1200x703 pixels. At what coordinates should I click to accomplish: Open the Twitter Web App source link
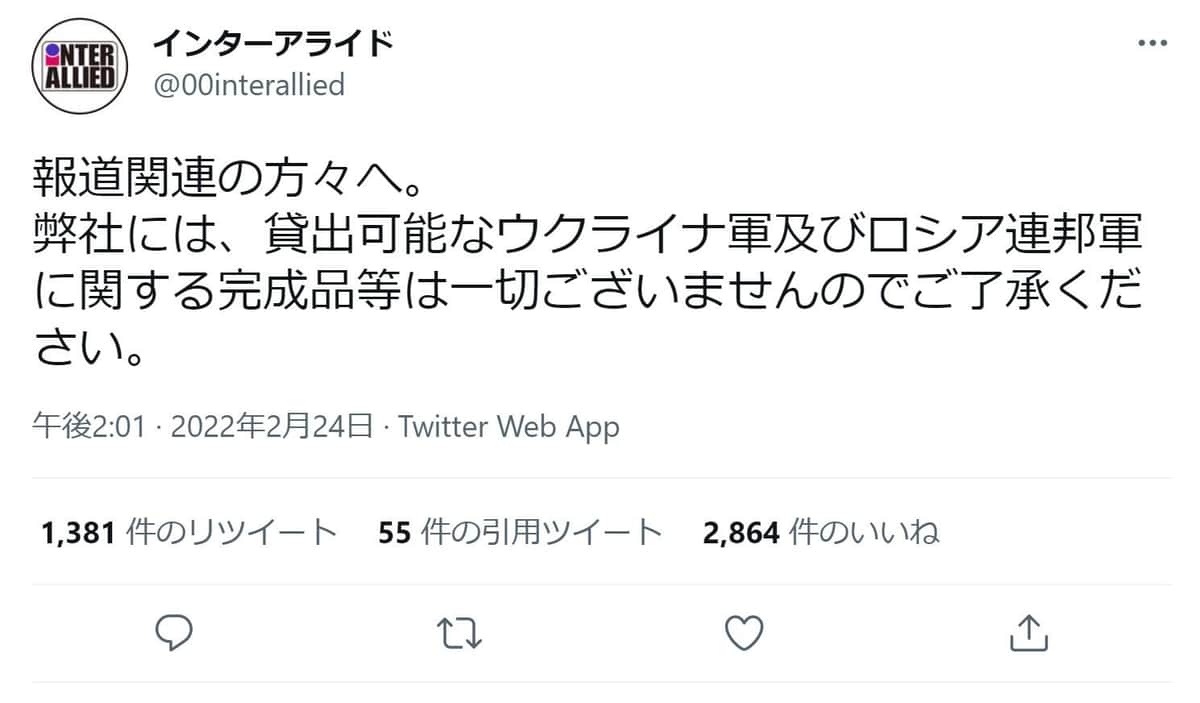pos(509,428)
